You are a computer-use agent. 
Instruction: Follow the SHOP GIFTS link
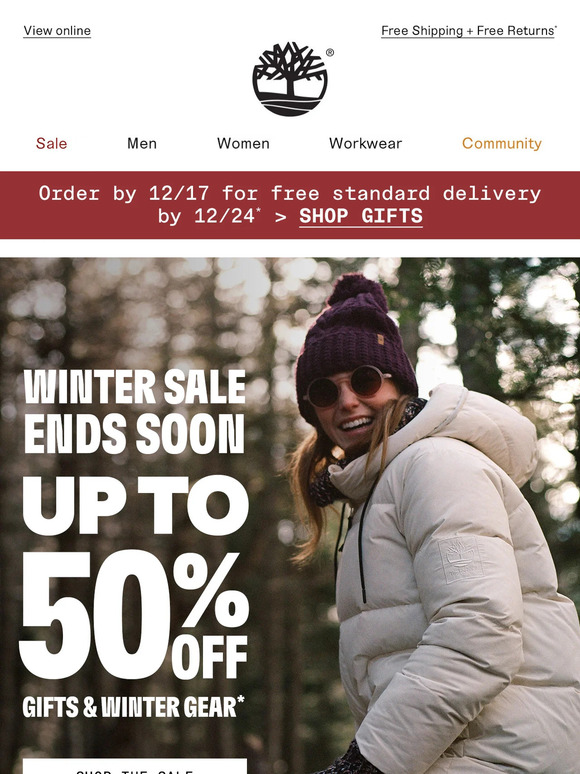click(x=361, y=216)
